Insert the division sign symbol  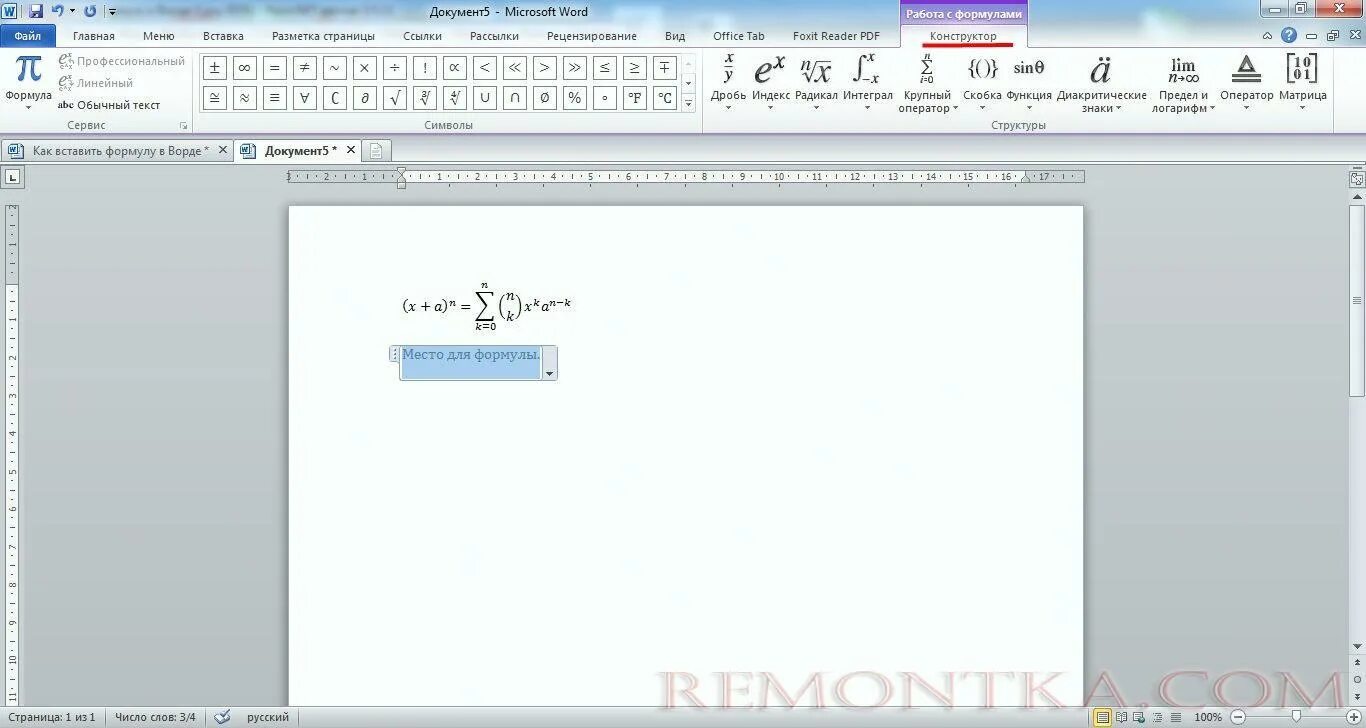(x=394, y=68)
